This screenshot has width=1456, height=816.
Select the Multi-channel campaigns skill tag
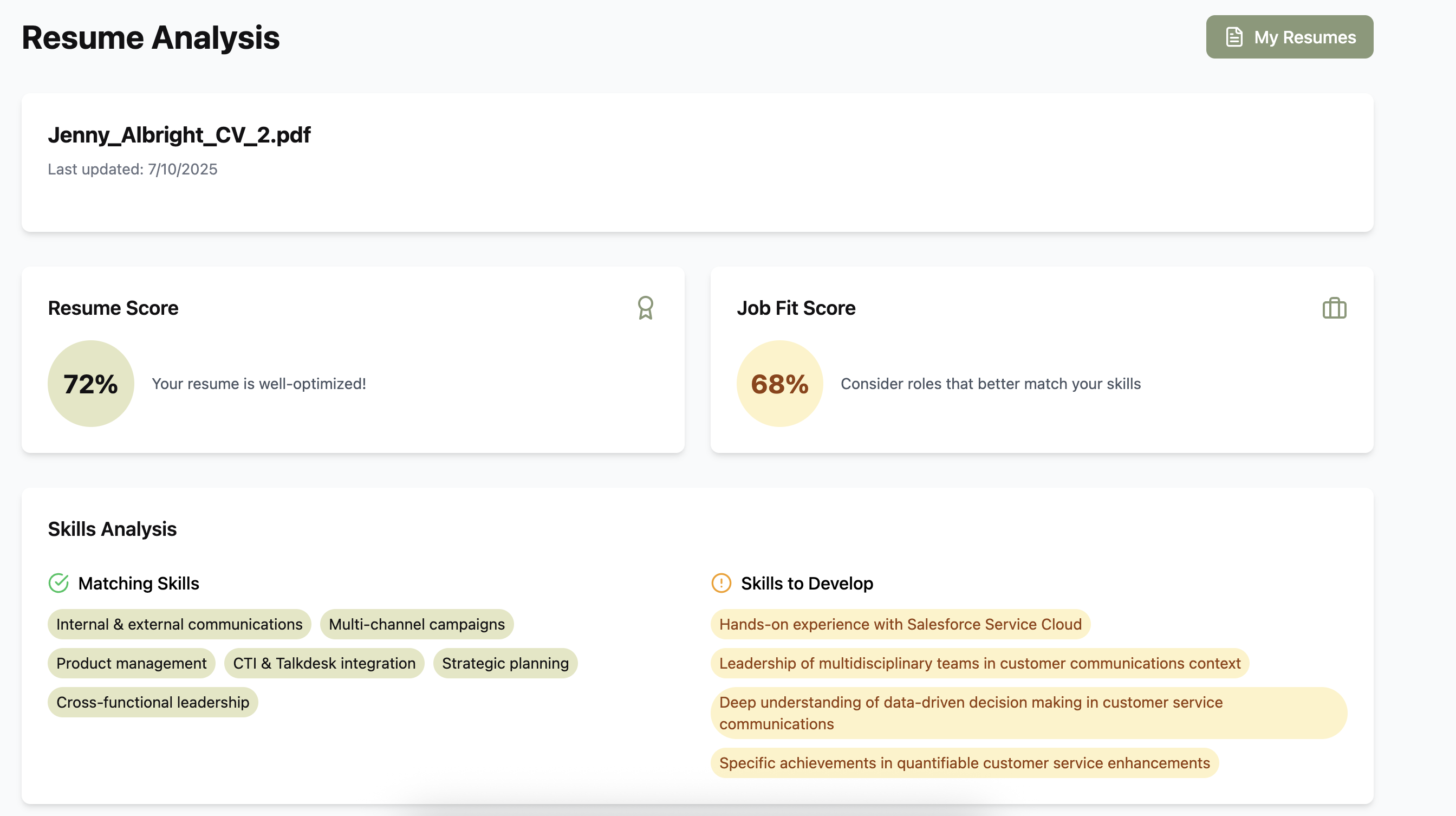click(x=417, y=624)
